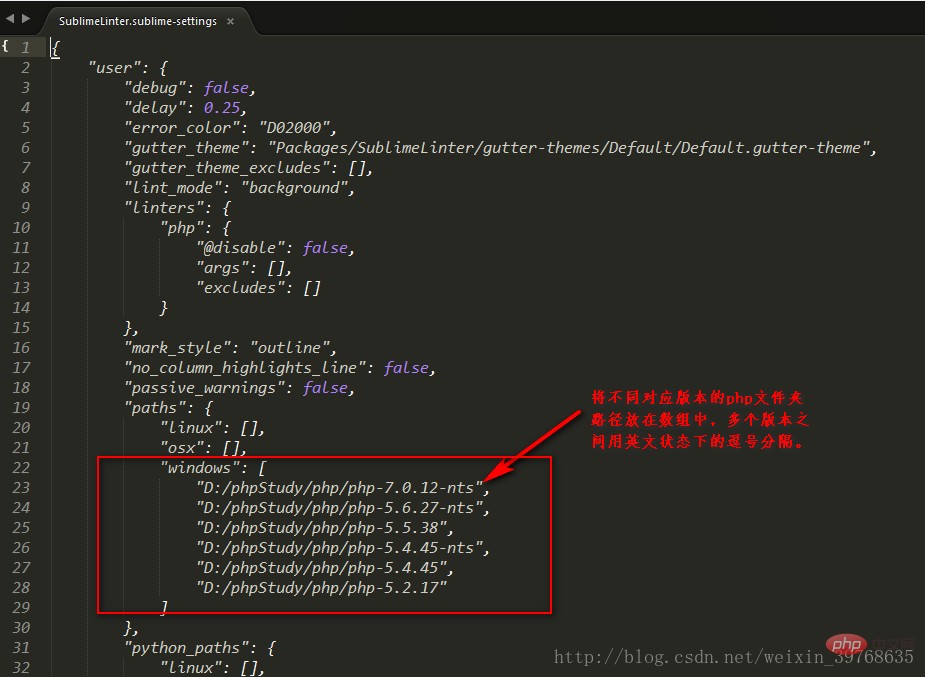Click the "linux" key on line 32

tap(191, 668)
